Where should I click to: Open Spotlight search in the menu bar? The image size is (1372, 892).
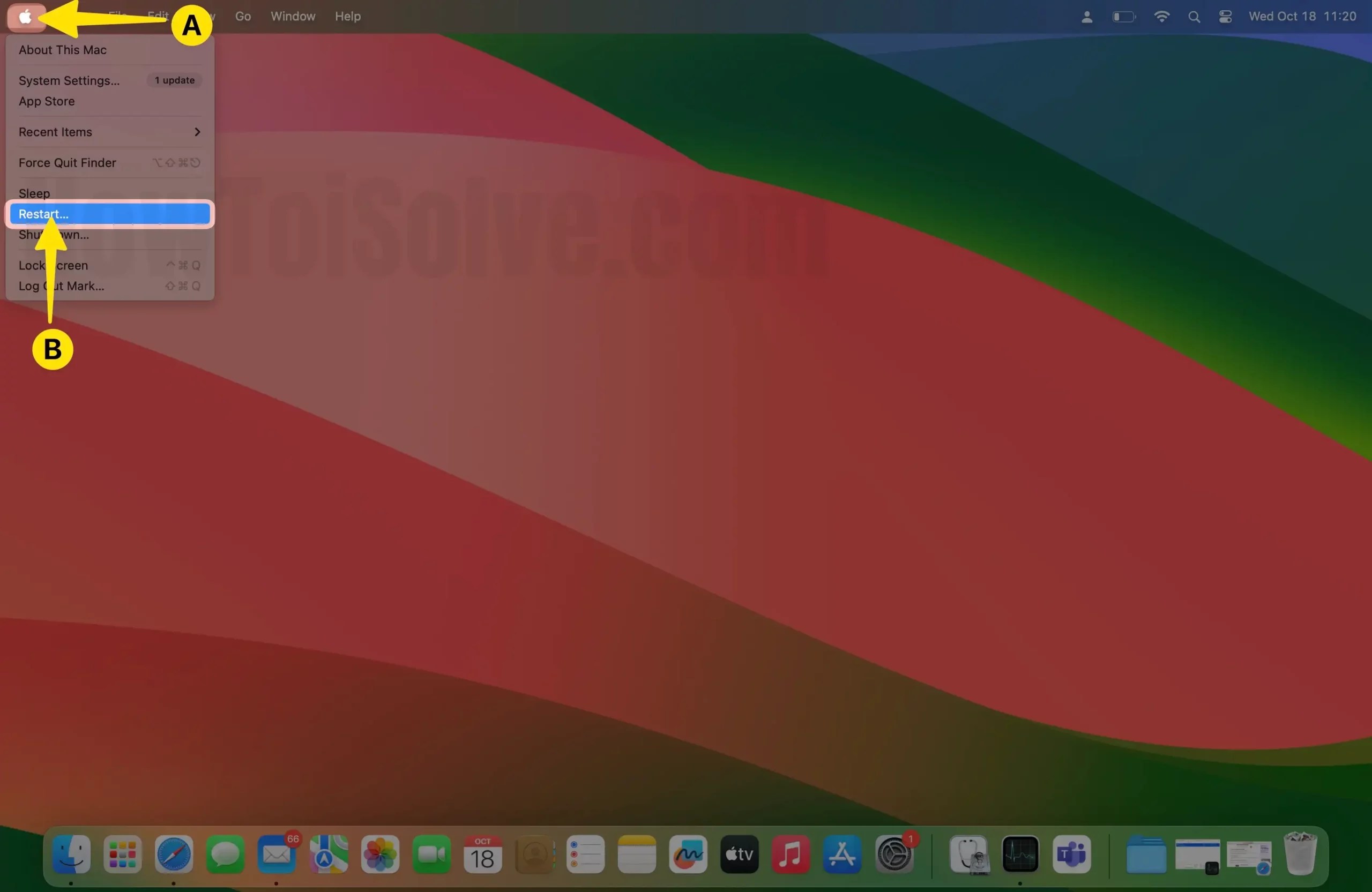pos(1194,16)
